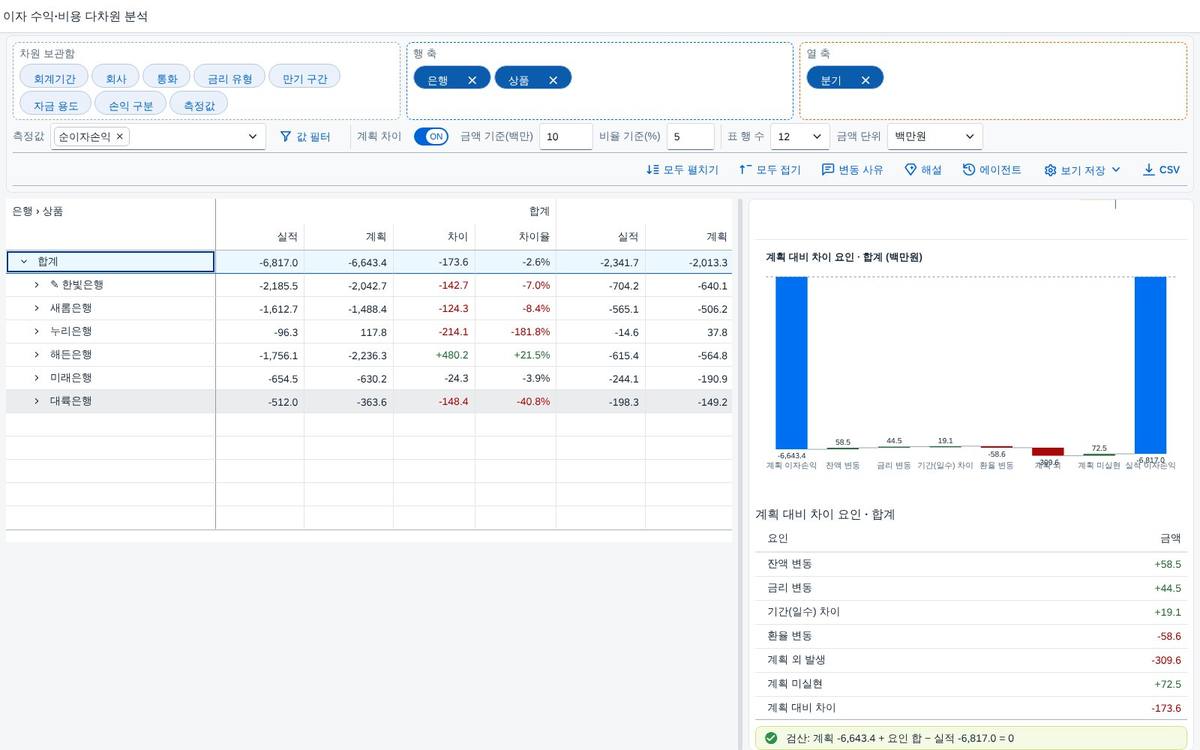This screenshot has width=1200, height=750.
Task: Select the 손익 구분 dimension chip
Action: (x=131, y=103)
